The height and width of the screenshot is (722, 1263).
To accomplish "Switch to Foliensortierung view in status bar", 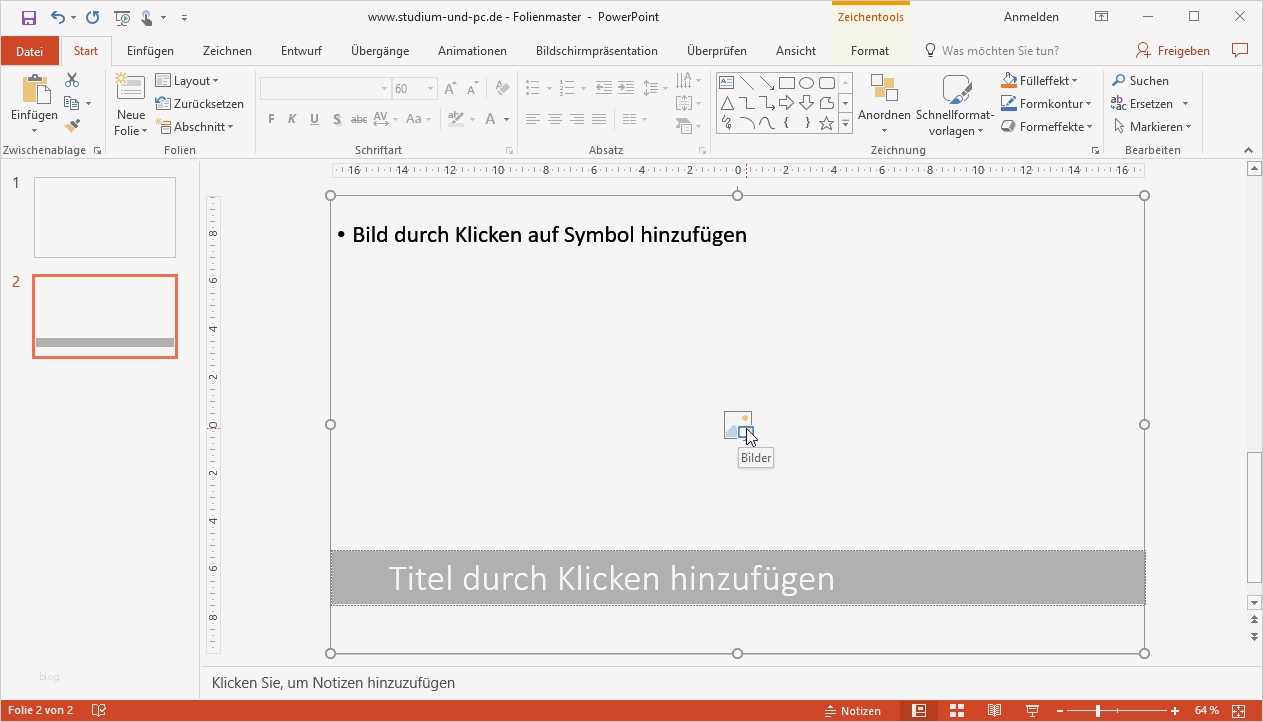I will click(x=955, y=710).
